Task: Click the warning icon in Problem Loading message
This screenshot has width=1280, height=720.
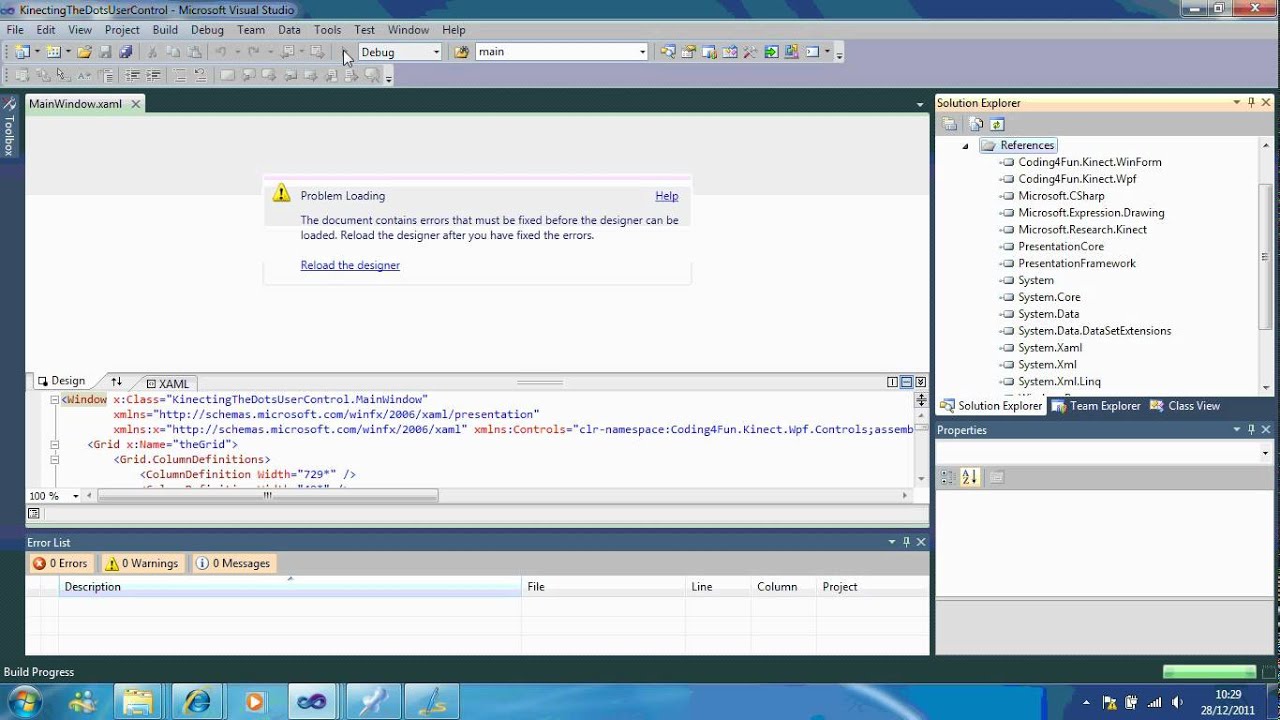Action: pos(281,194)
